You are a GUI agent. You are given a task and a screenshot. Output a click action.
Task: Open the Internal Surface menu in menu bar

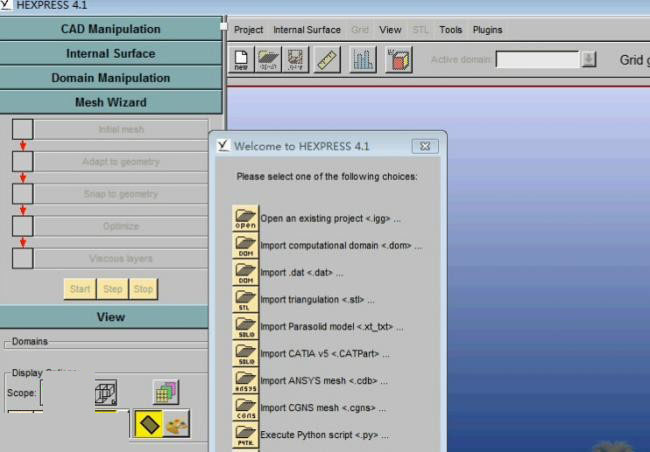pyautogui.click(x=307, y=30)
